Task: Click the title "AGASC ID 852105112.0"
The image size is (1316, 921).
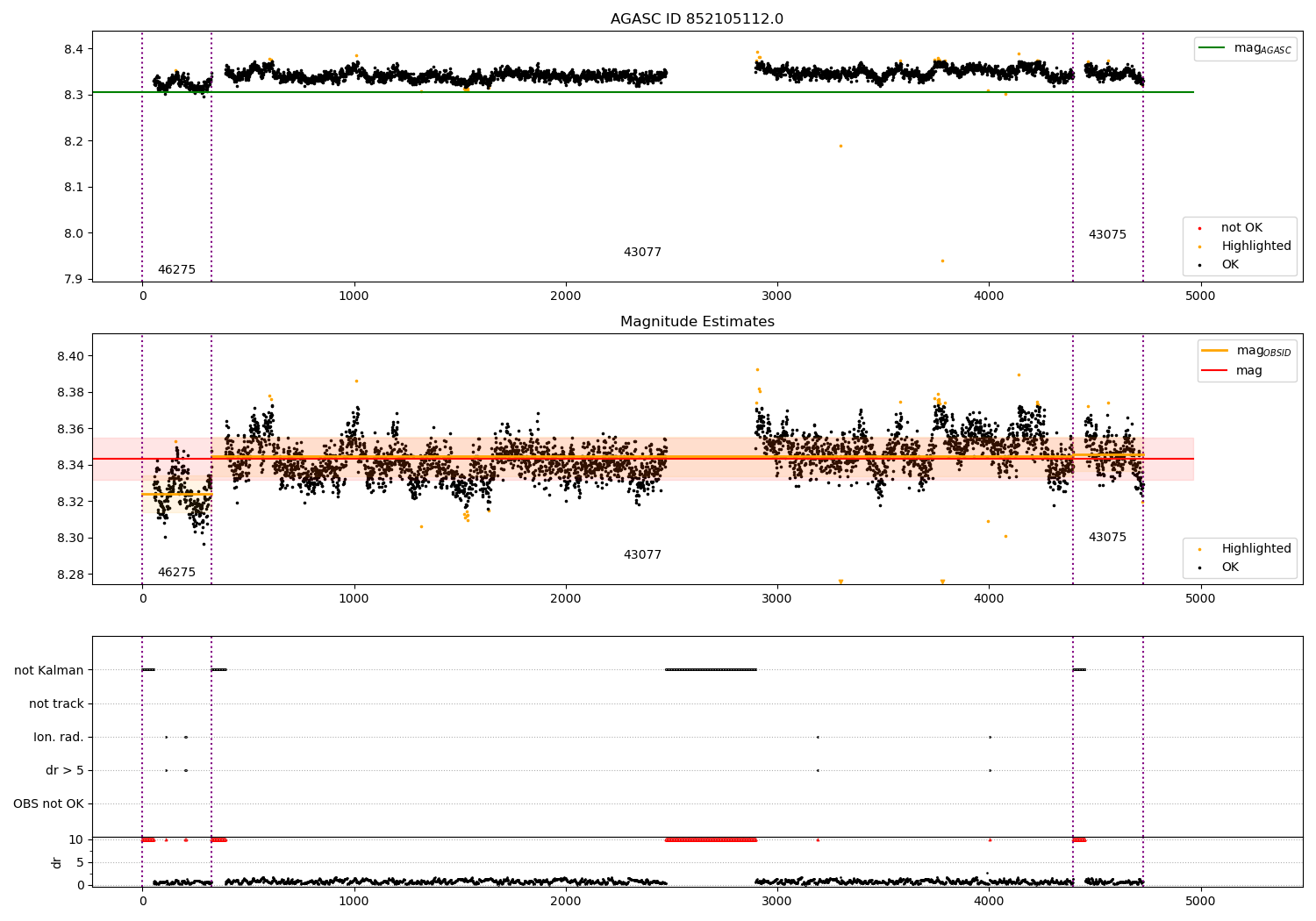Action: tap(697, 19)
